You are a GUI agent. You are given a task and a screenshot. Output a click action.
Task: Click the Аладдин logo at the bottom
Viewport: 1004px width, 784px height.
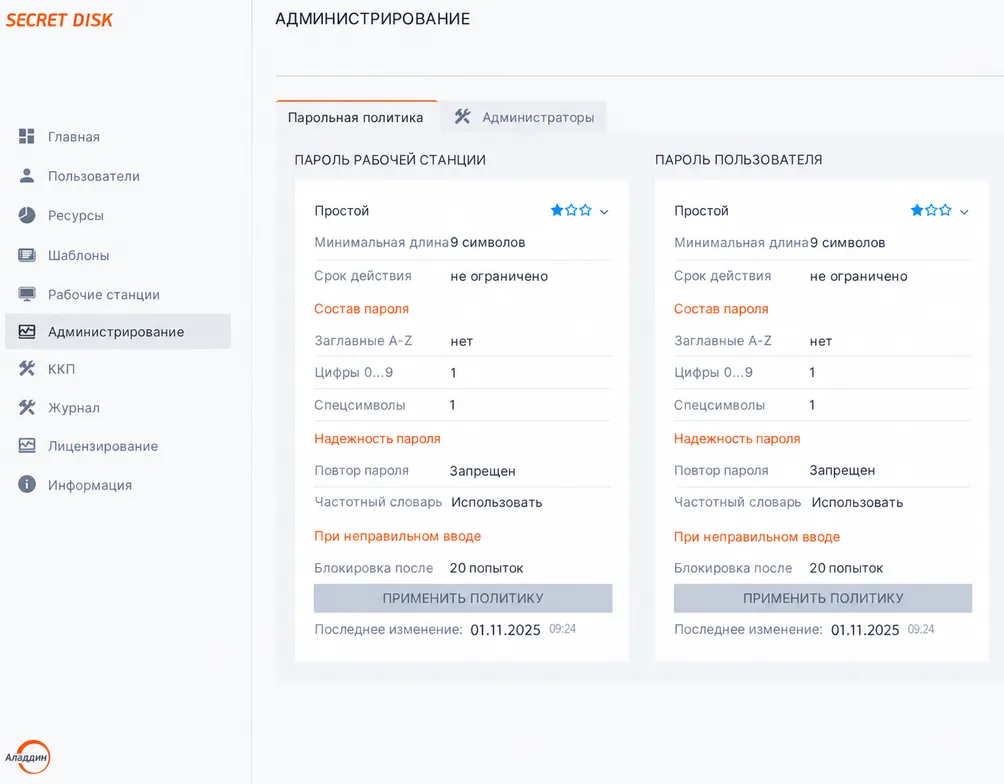[28, 756]
